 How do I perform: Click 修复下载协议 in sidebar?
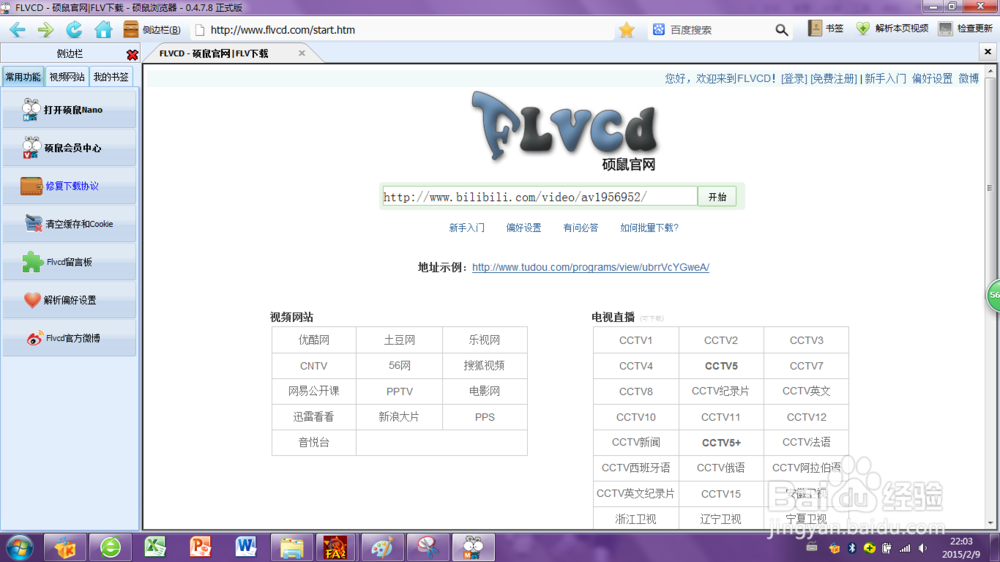[70, 186]
